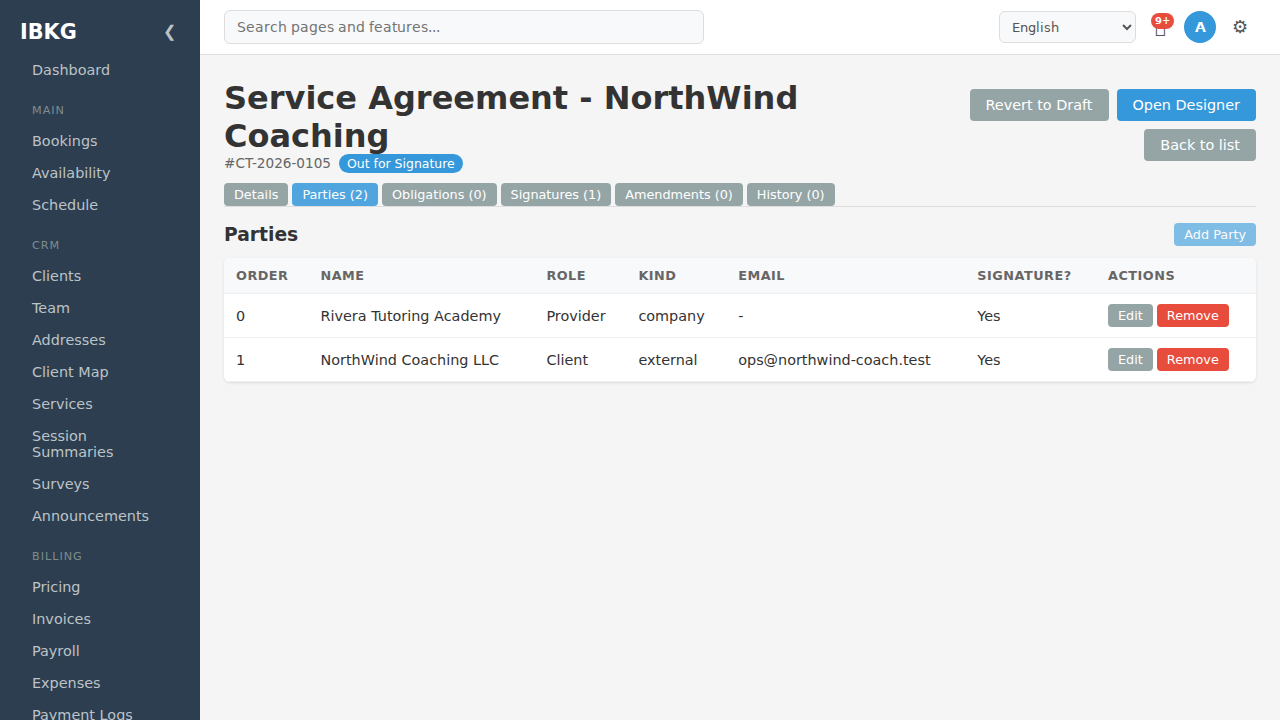Open notifications bell with 9+ badge
Viewport: 1280px width, 720px height.
pyautogui.click(x=1161, y=27)
